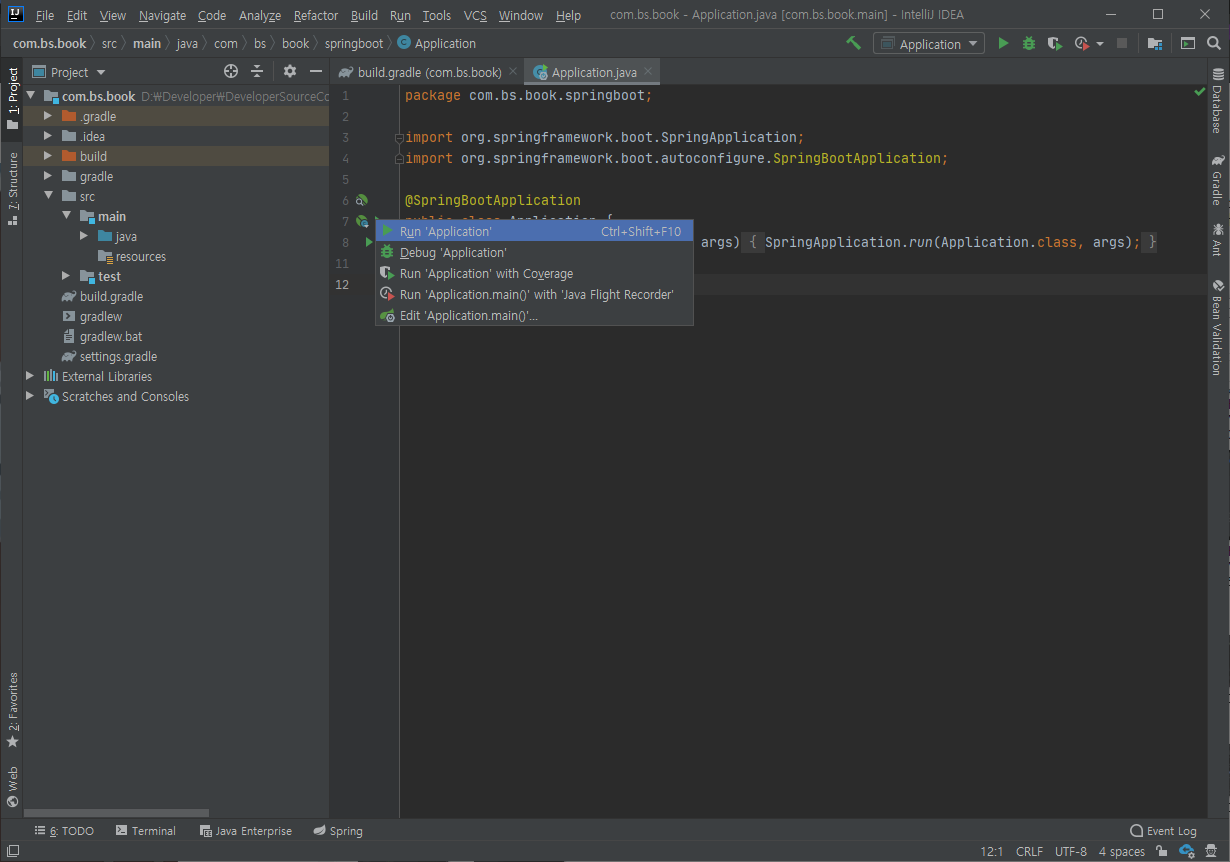Click the Search Everywhere magnifier icon
This screenshot has width=1230, height=862.
[1214, 44]
